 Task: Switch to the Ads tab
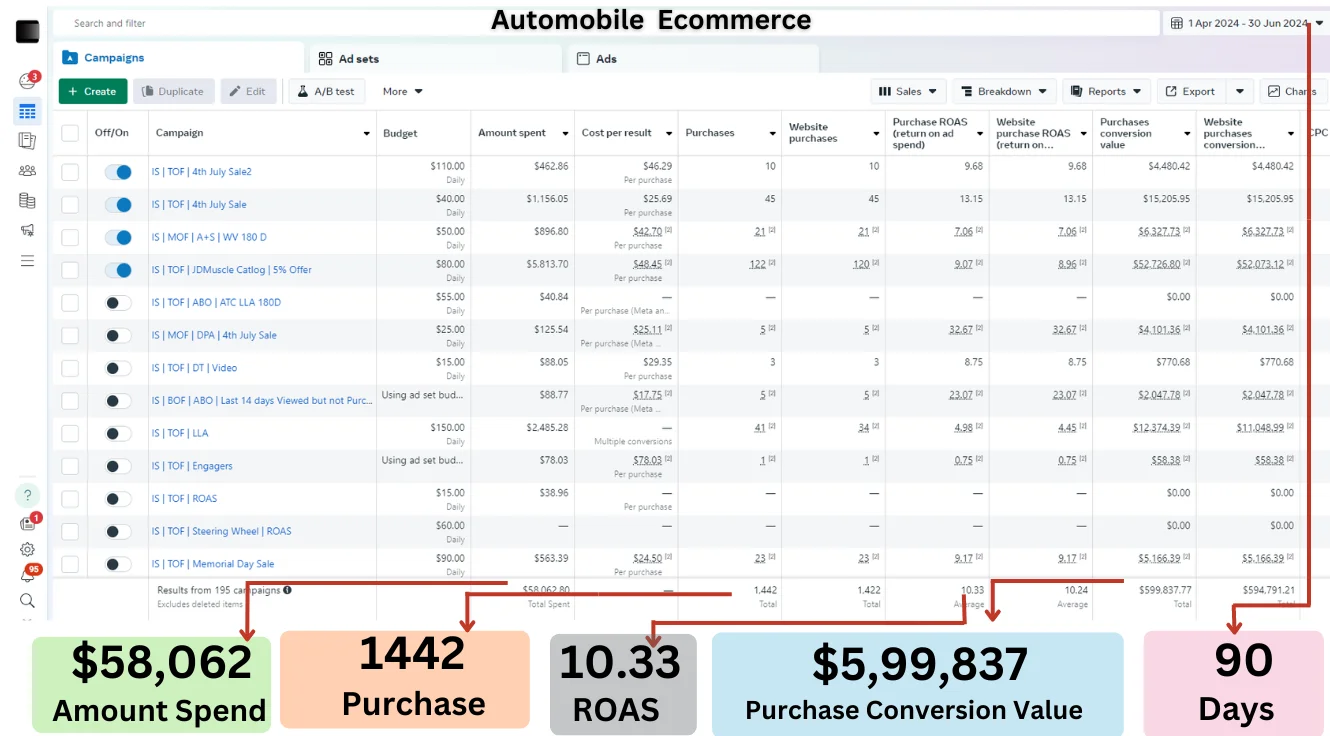click(x=692, y=59)
